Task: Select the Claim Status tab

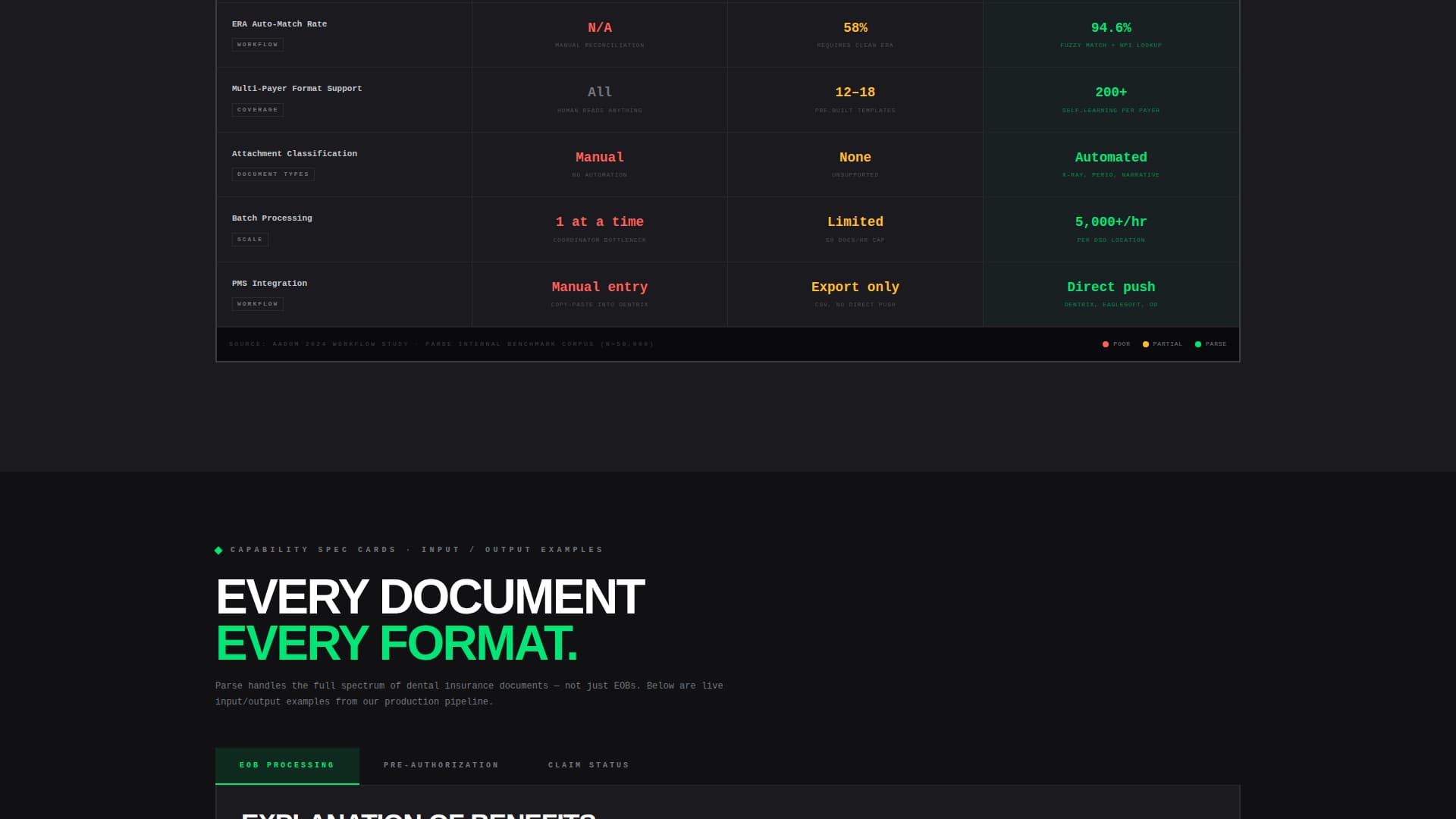Action: coord(589,765)
